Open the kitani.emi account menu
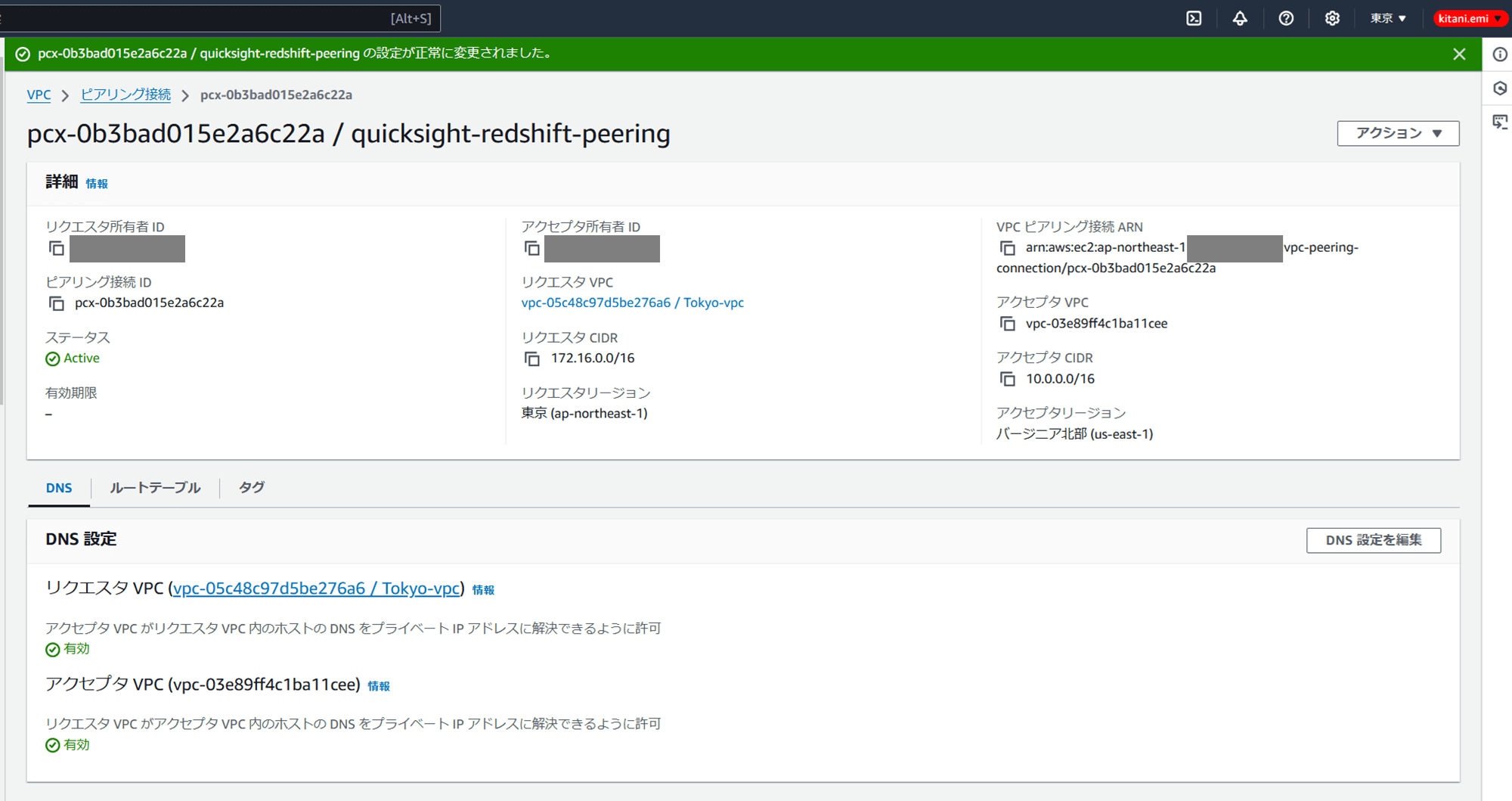This screenshot has height=801, width=1512. pyautogui.click(x=1469, y=18)
